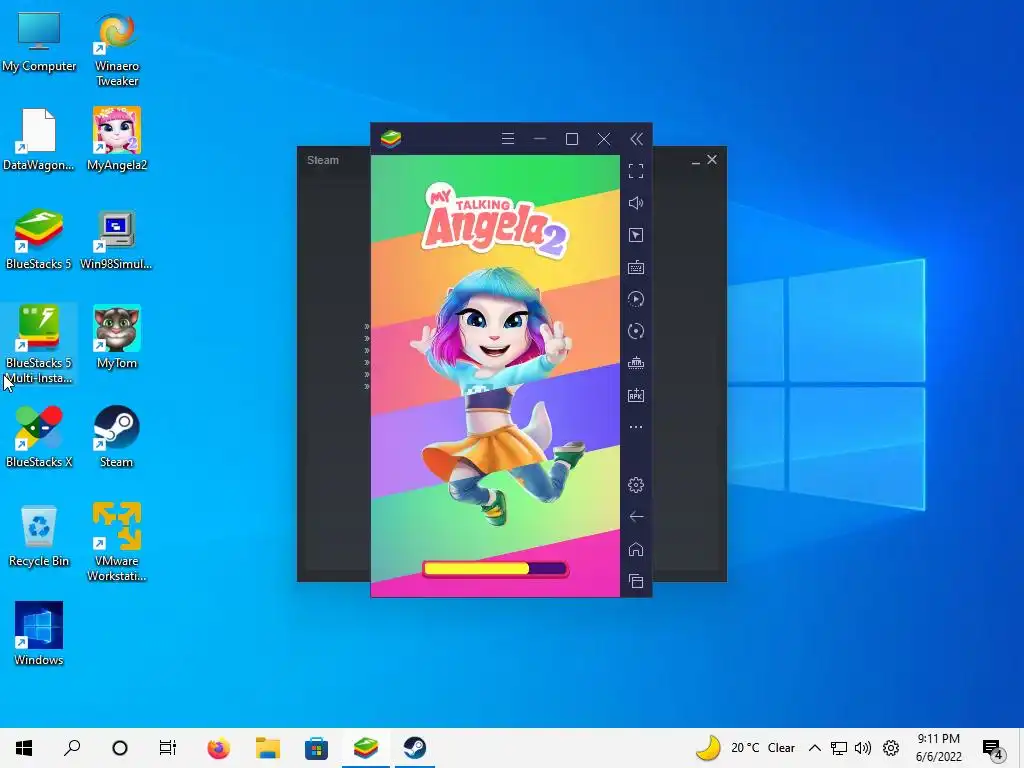Open Cortana circle on taskbar
This screenshot has width=1024, height=768.
(120, 748)
